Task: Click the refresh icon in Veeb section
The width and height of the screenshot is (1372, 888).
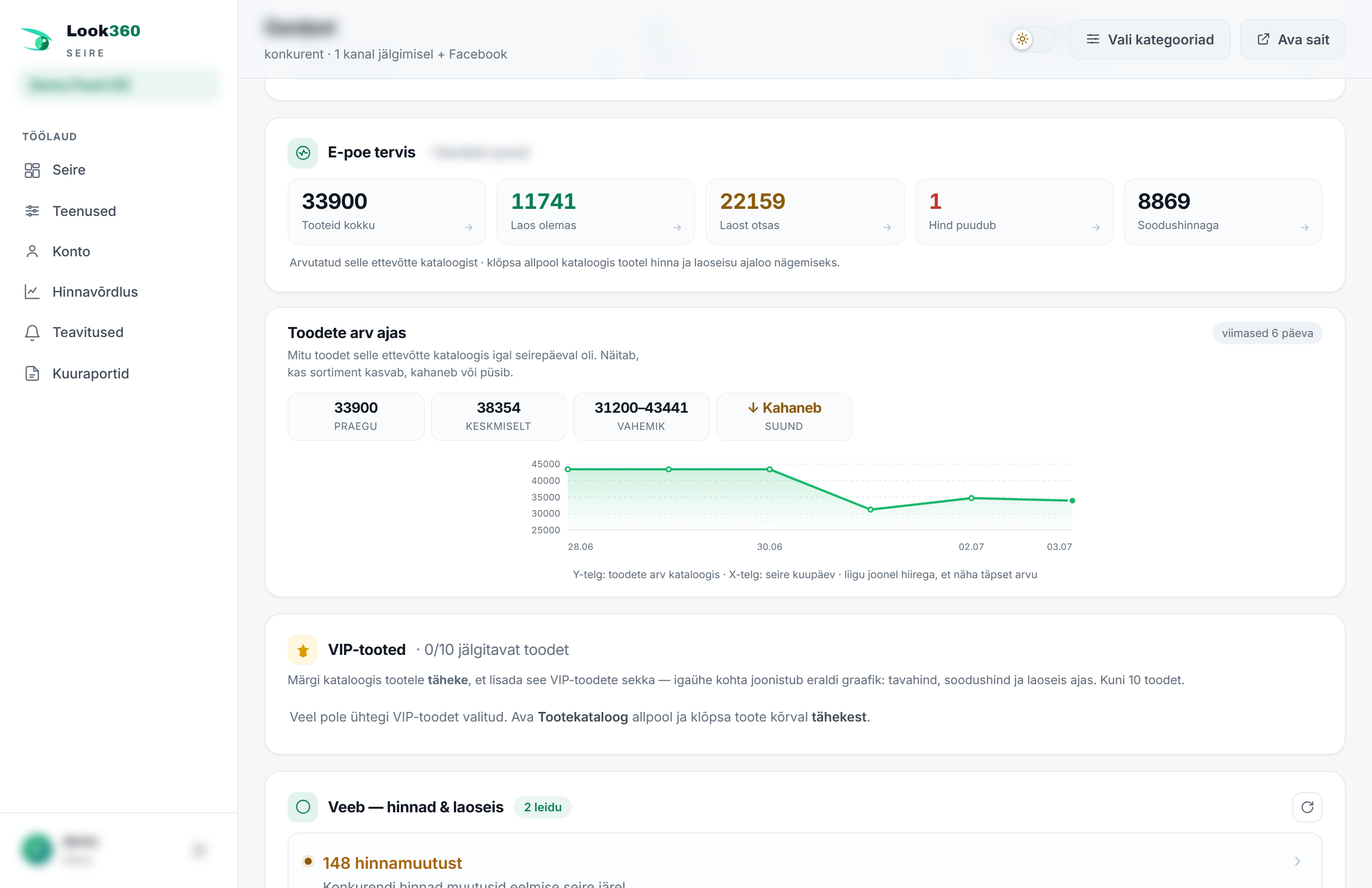Action: coord(1307,807)
